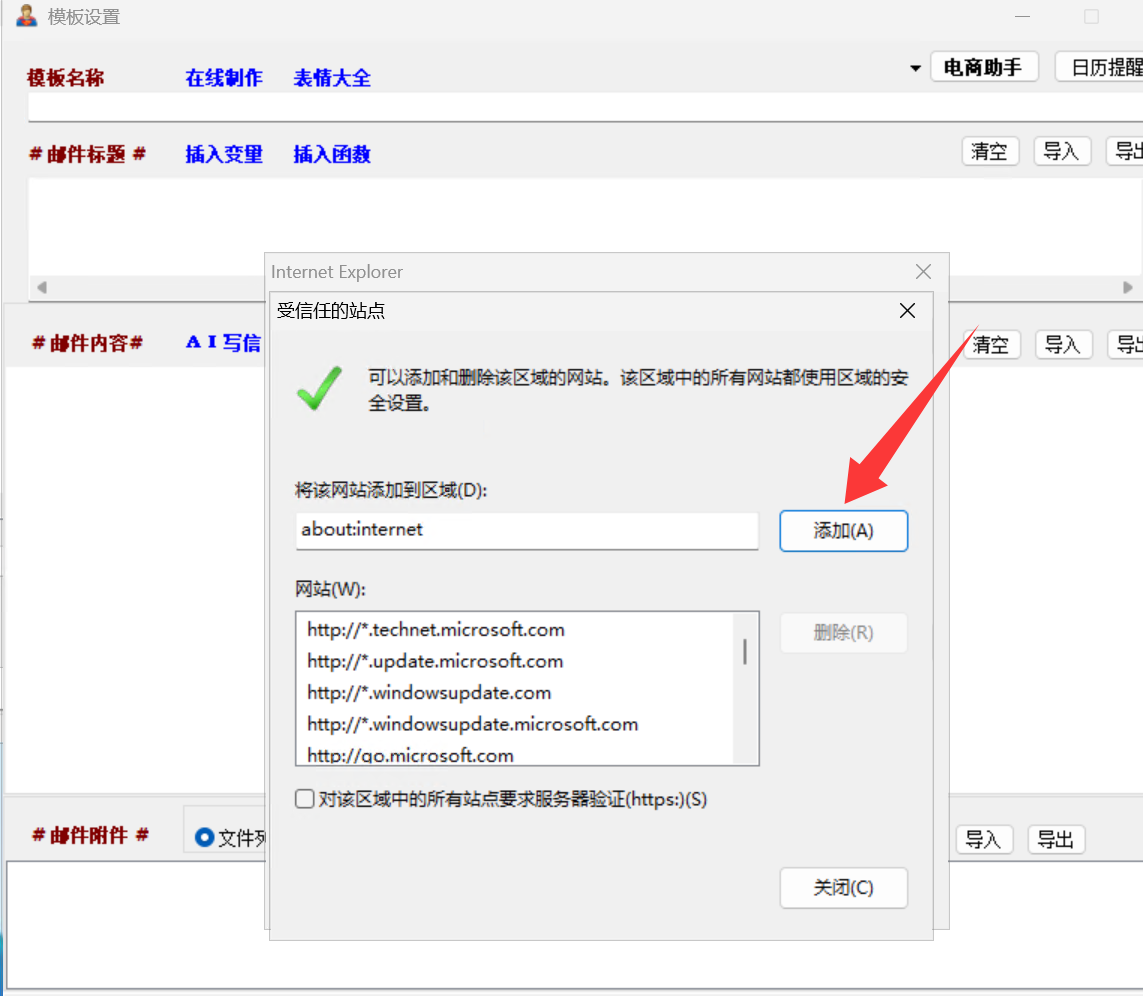Click 插入函数 to insert a function
1143x996 pixels.
(332, 154)
